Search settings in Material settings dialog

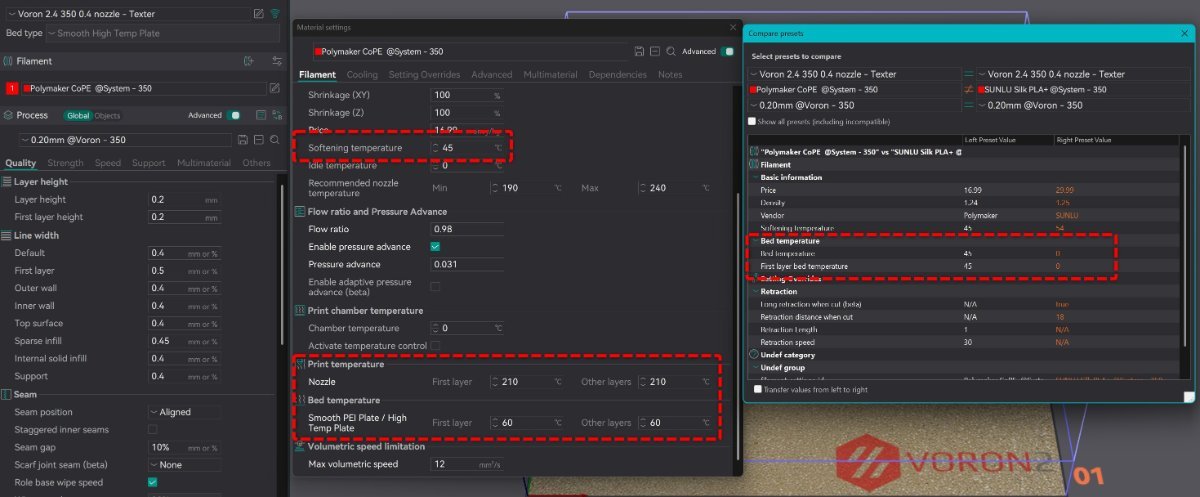click(670, 51)
